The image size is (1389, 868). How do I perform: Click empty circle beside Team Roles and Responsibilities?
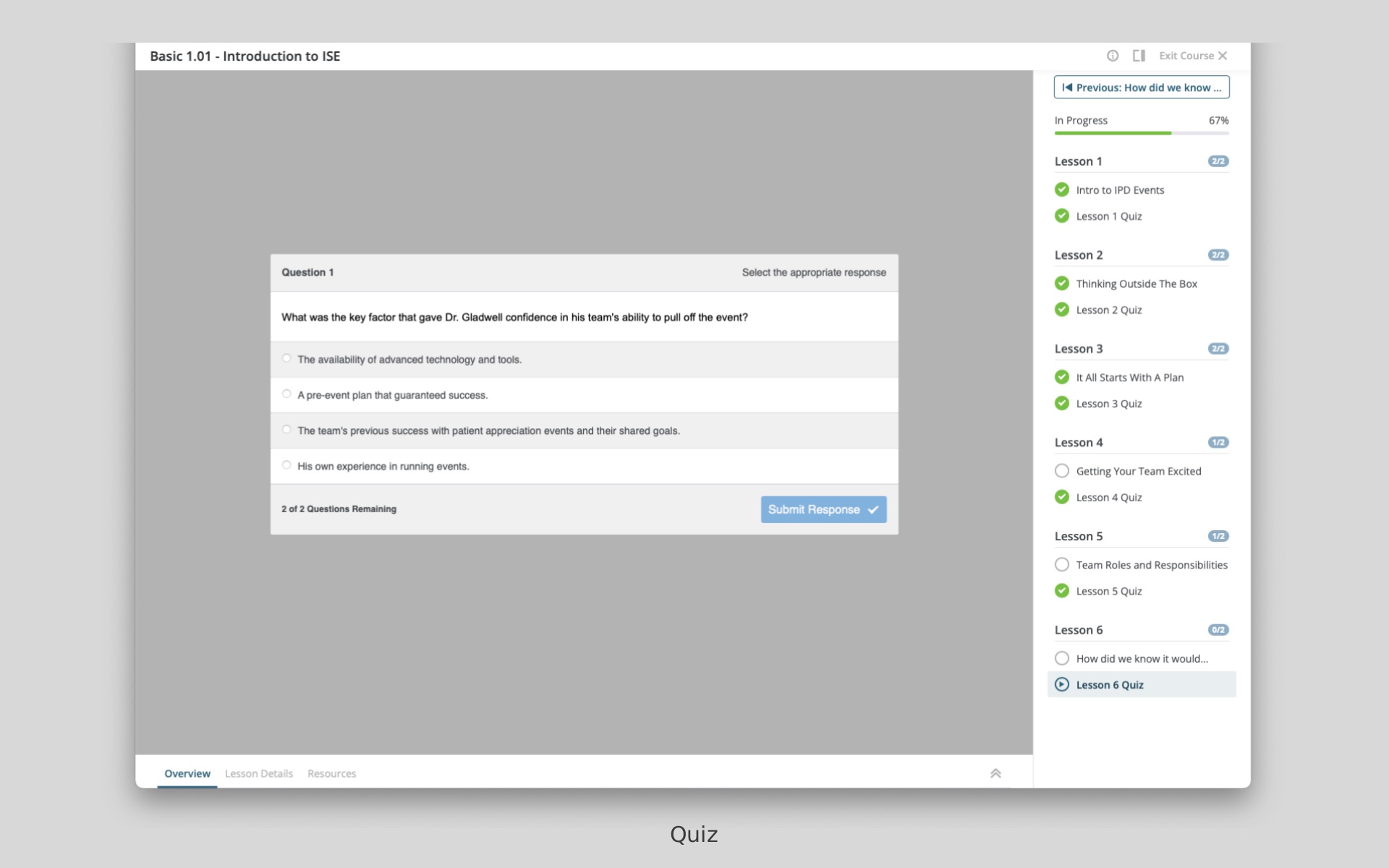pos(1062,565)
